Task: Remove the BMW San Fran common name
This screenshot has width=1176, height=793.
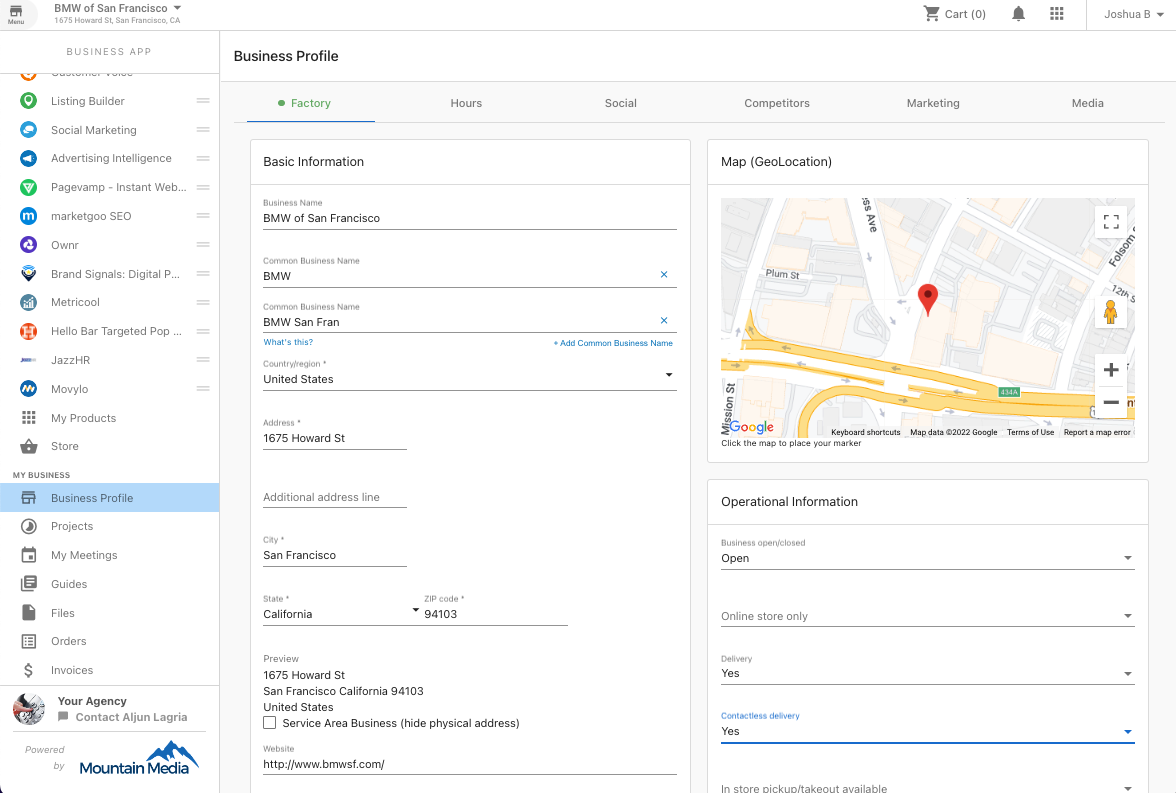Action: [x=664, y=320]
